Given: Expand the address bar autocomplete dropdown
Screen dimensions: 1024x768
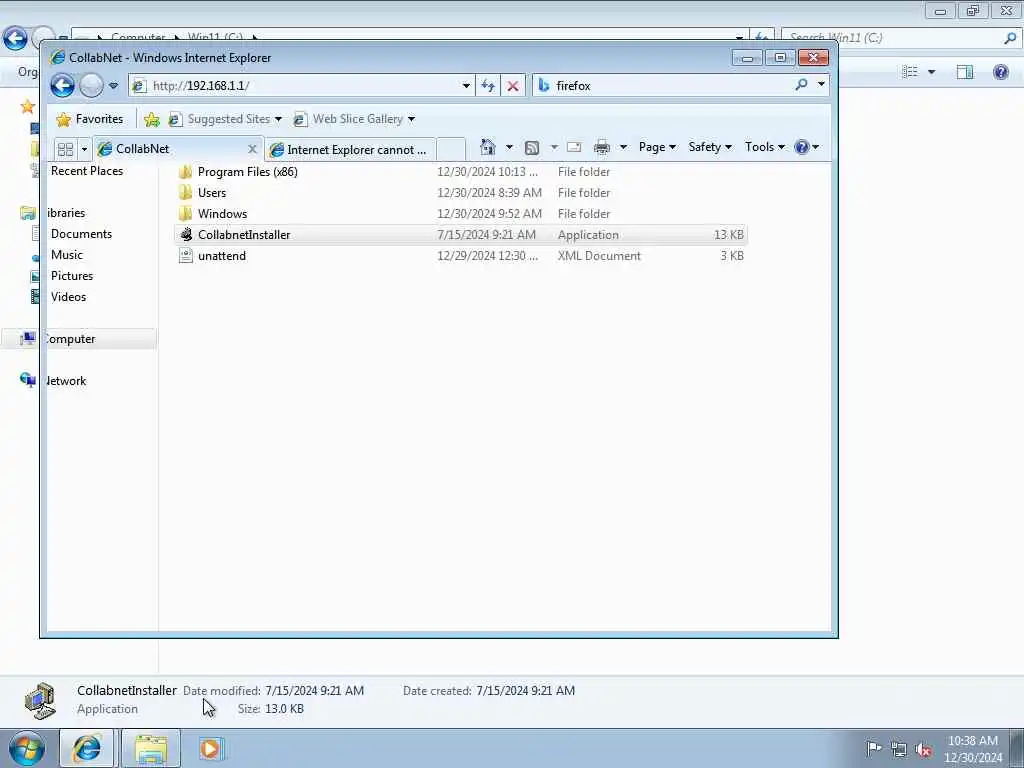Looking at the screenshot, I should point(466,86).
